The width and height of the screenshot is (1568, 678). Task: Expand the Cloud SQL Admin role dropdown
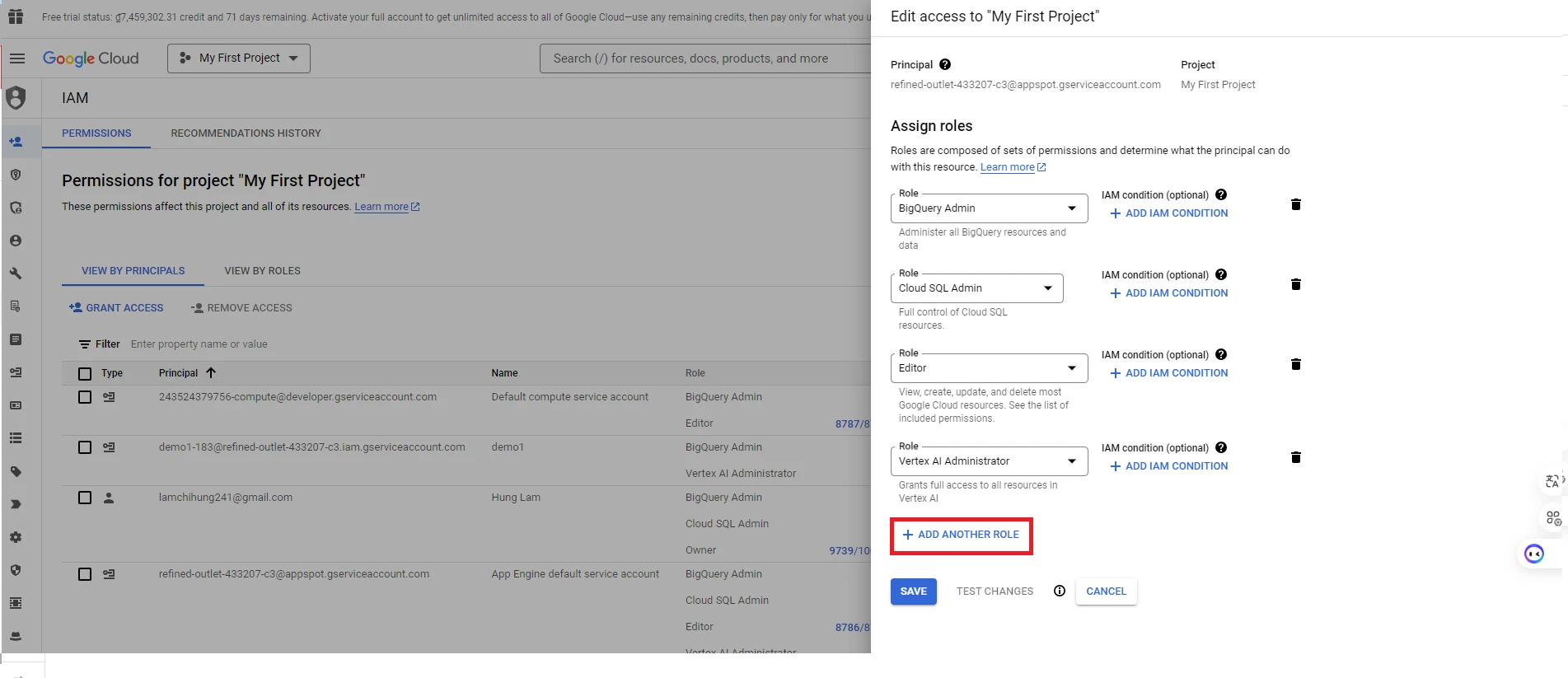point(976,288)
